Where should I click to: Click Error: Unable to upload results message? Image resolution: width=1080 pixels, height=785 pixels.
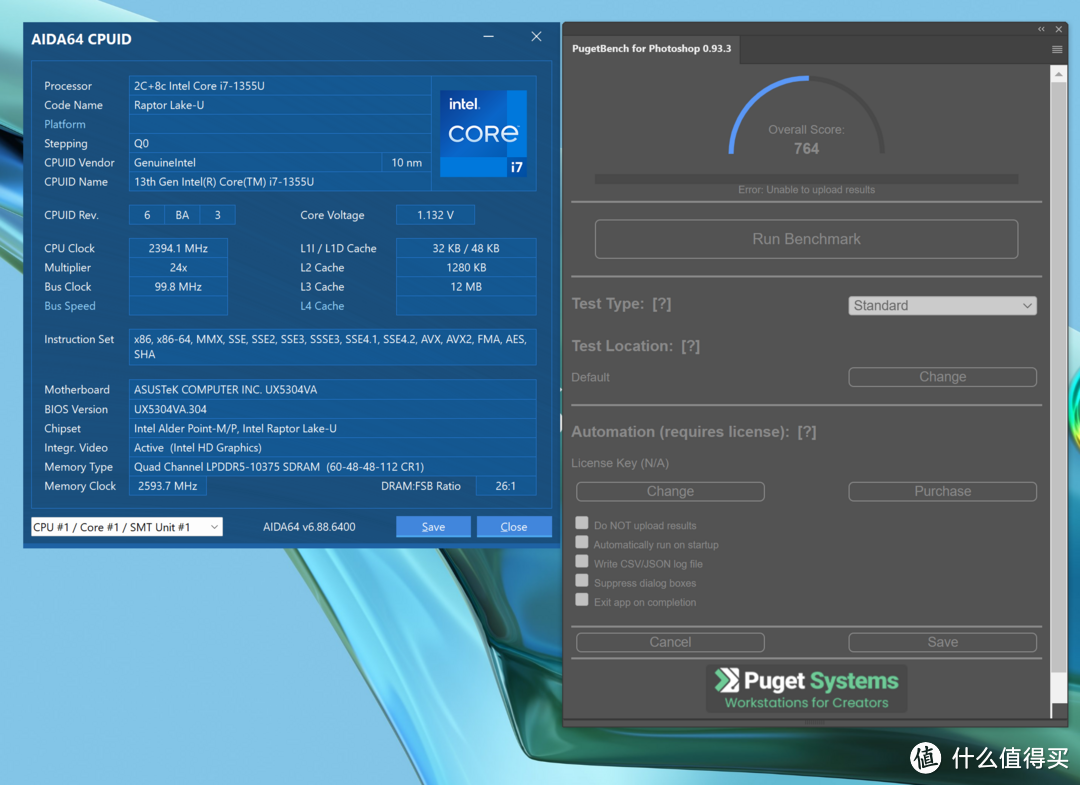coord(806,189)
